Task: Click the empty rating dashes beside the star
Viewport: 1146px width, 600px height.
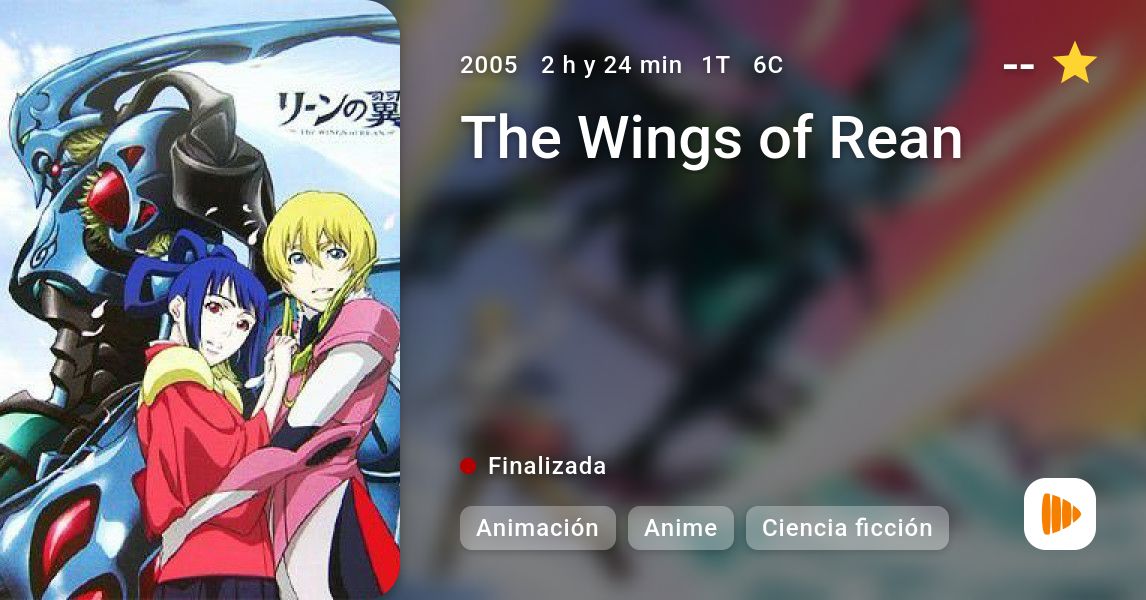Action: coord(1019,66)
